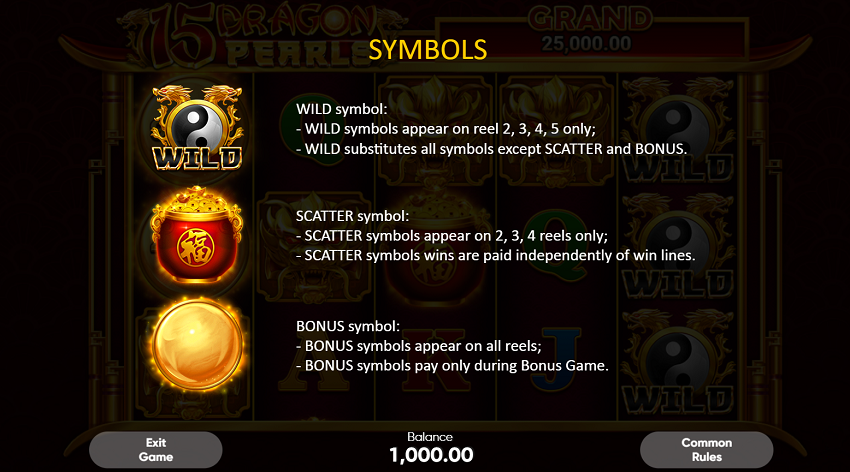Click the Balance 1,000.00 amount
The height and width of the screenshot is (472, 850).
click(431, 455)
